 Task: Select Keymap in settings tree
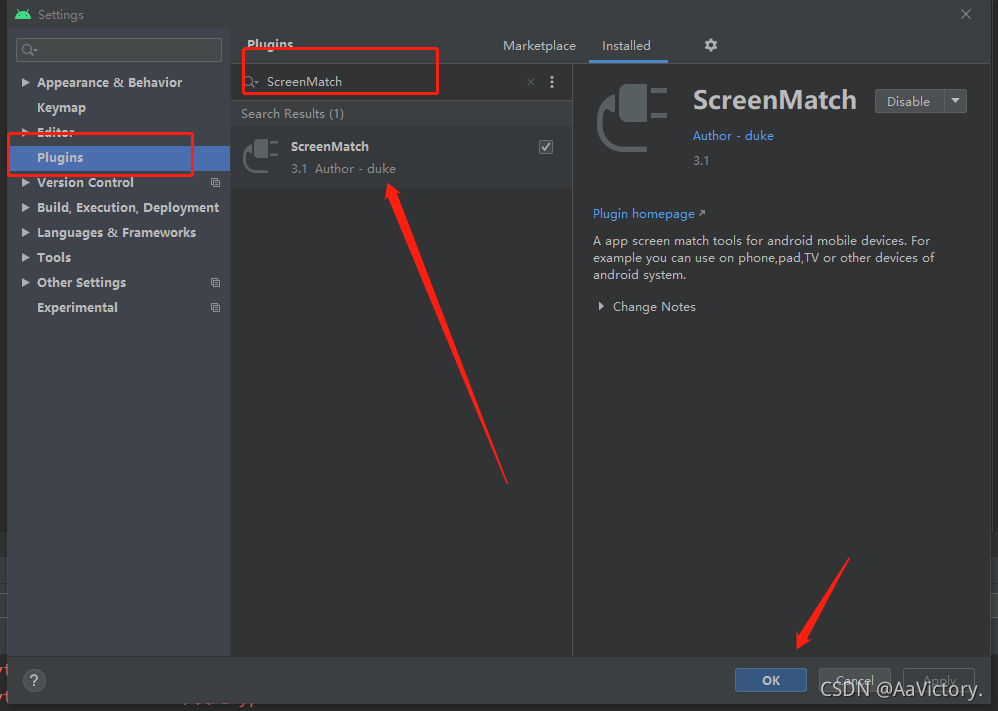tap(61, 108)
